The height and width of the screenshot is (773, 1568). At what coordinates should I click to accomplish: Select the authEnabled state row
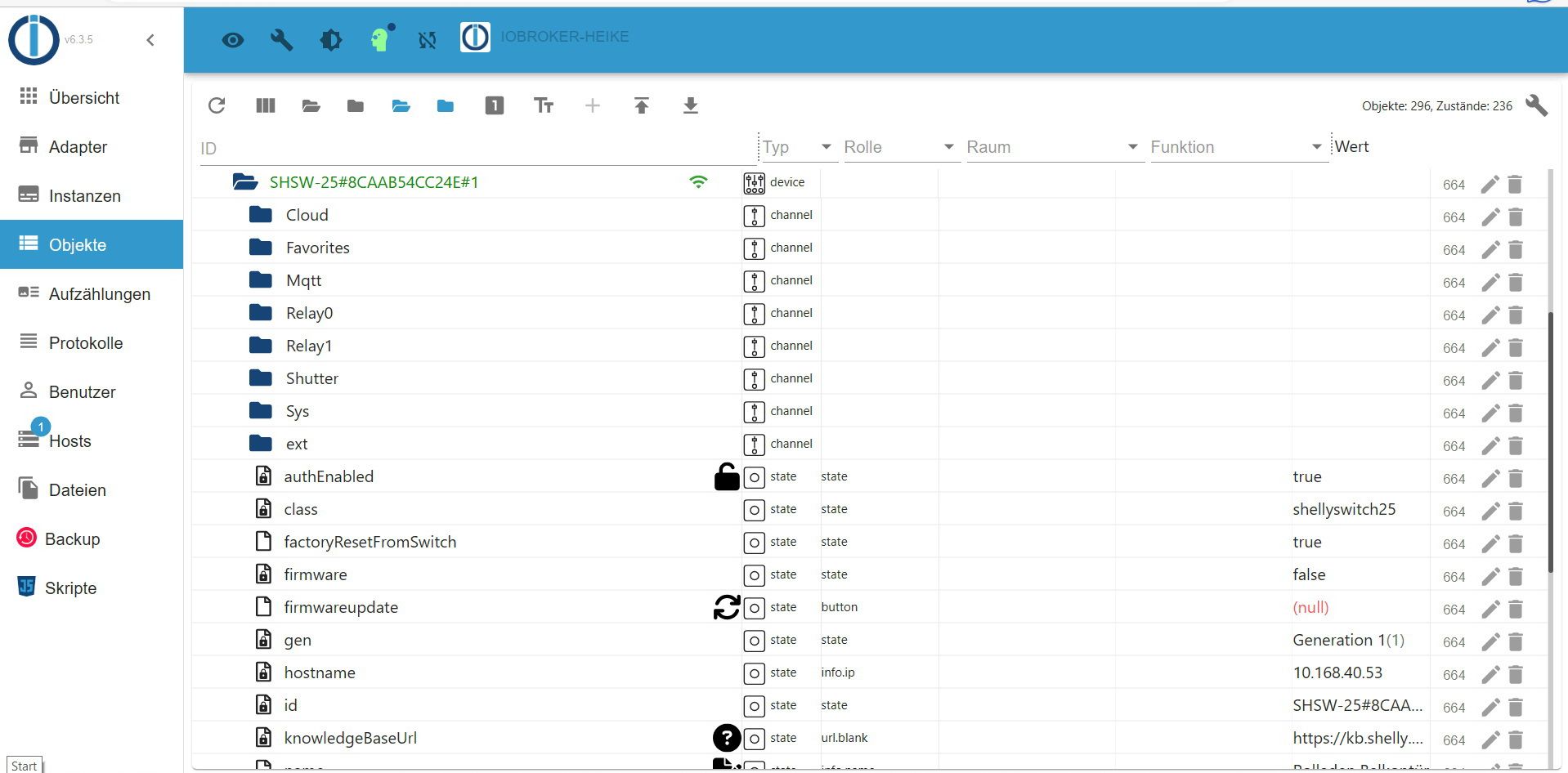tap(869, 476)
